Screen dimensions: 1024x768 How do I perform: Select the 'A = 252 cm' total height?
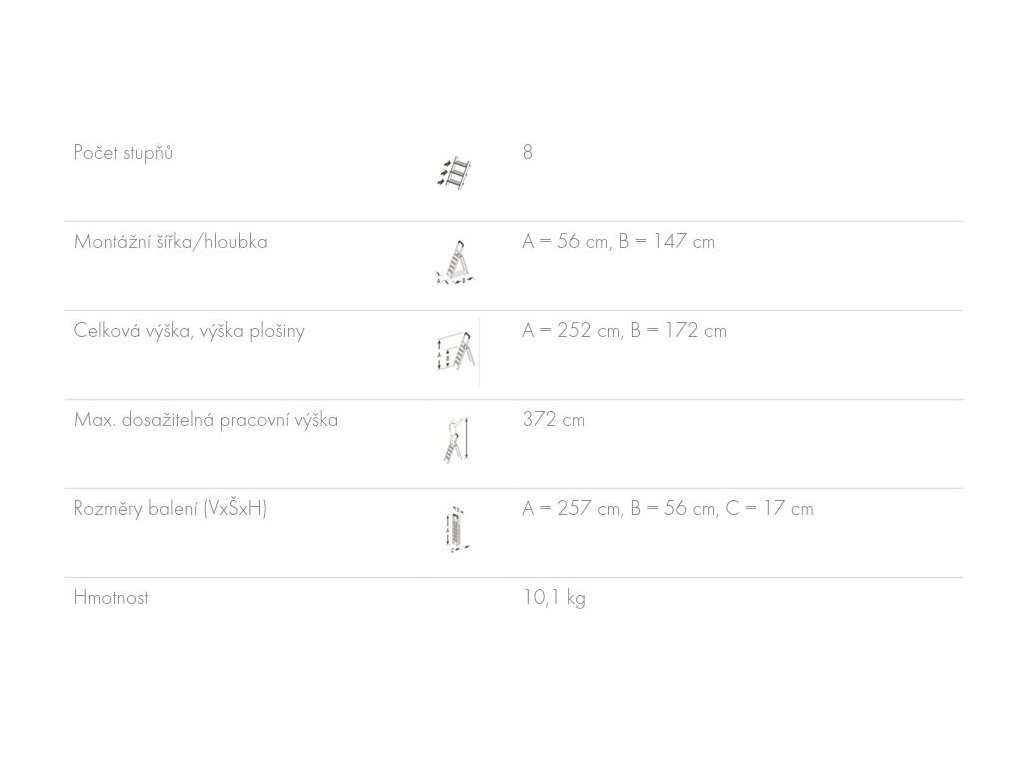[x=570, y=331]
